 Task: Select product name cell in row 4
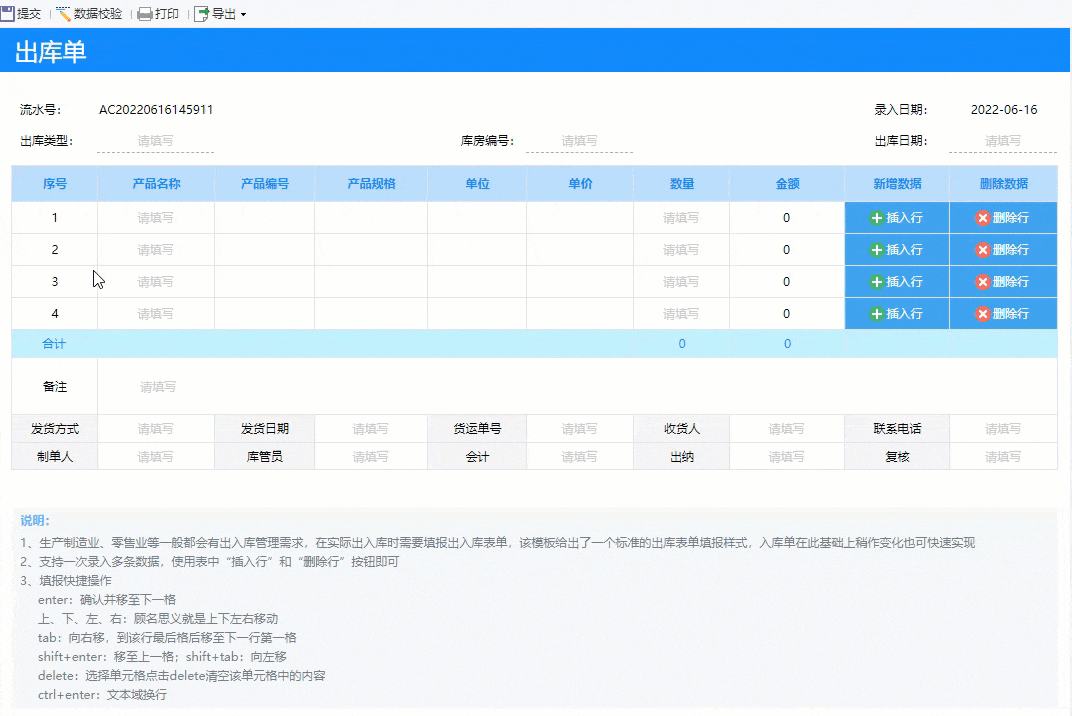(156, 314)
